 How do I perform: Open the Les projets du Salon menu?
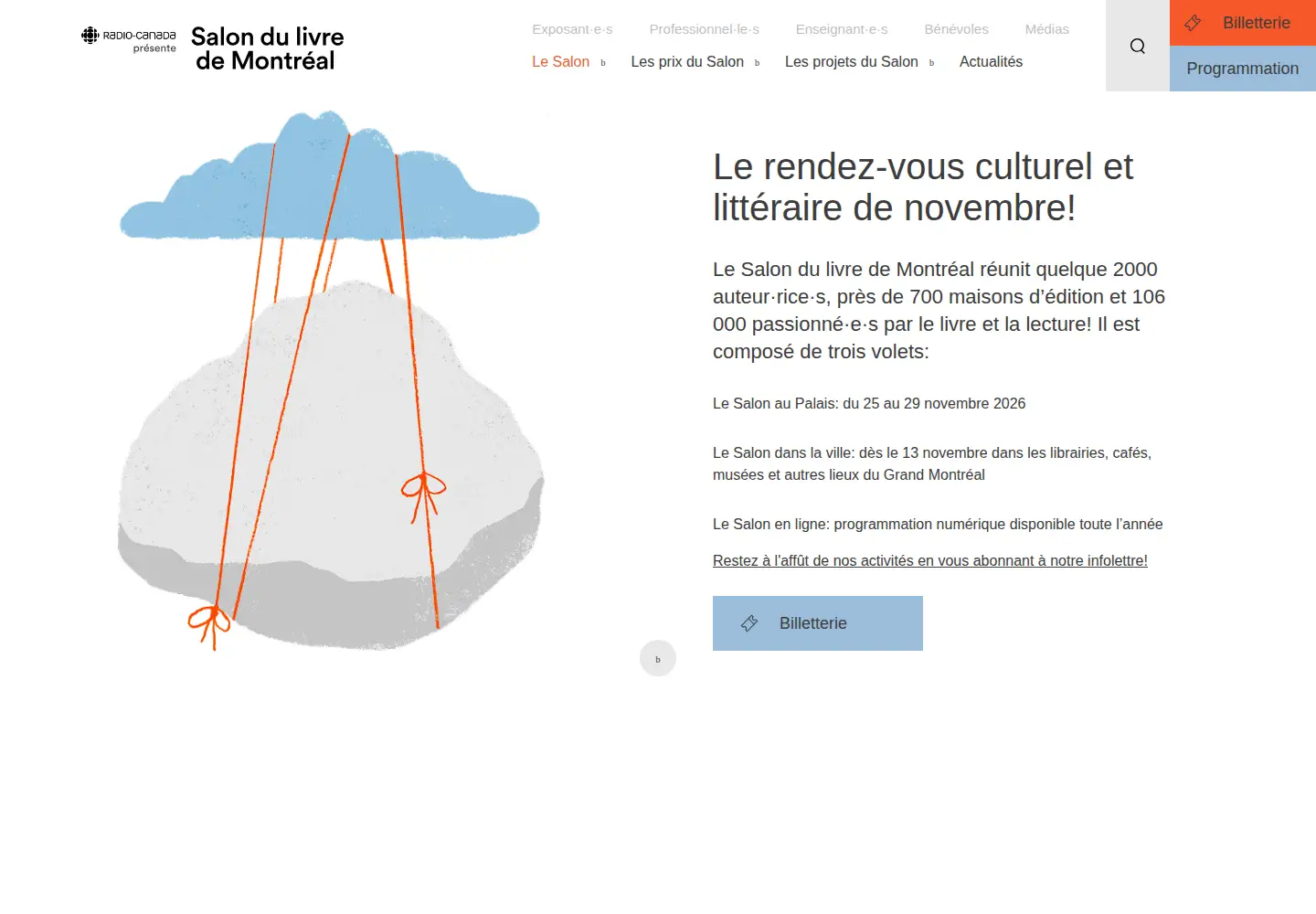coord(852,61)
